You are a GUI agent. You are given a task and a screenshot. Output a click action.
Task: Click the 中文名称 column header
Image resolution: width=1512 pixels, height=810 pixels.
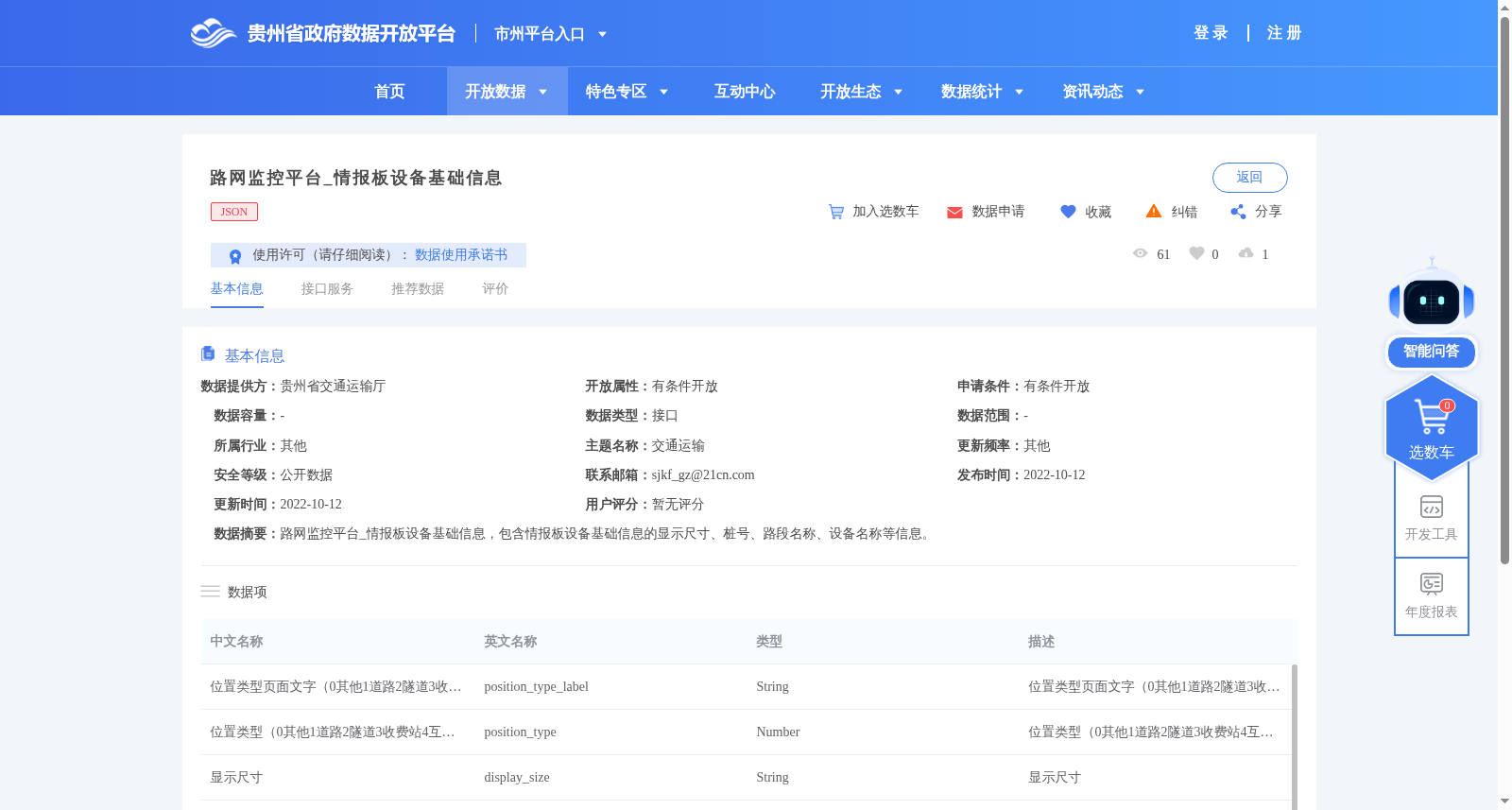pyautogui.click(x=236, y=642)
